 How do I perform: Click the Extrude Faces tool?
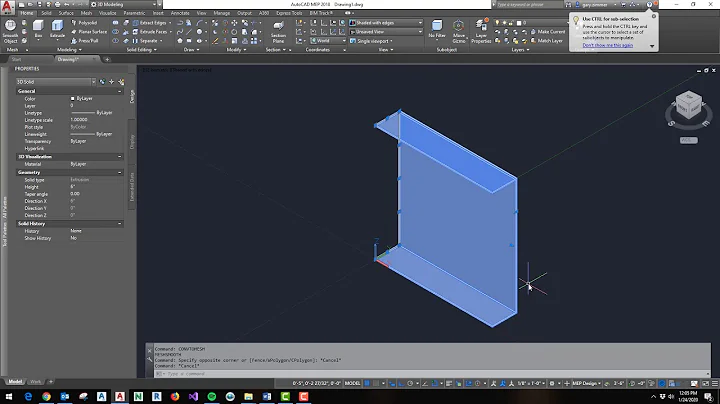point(150,32)
